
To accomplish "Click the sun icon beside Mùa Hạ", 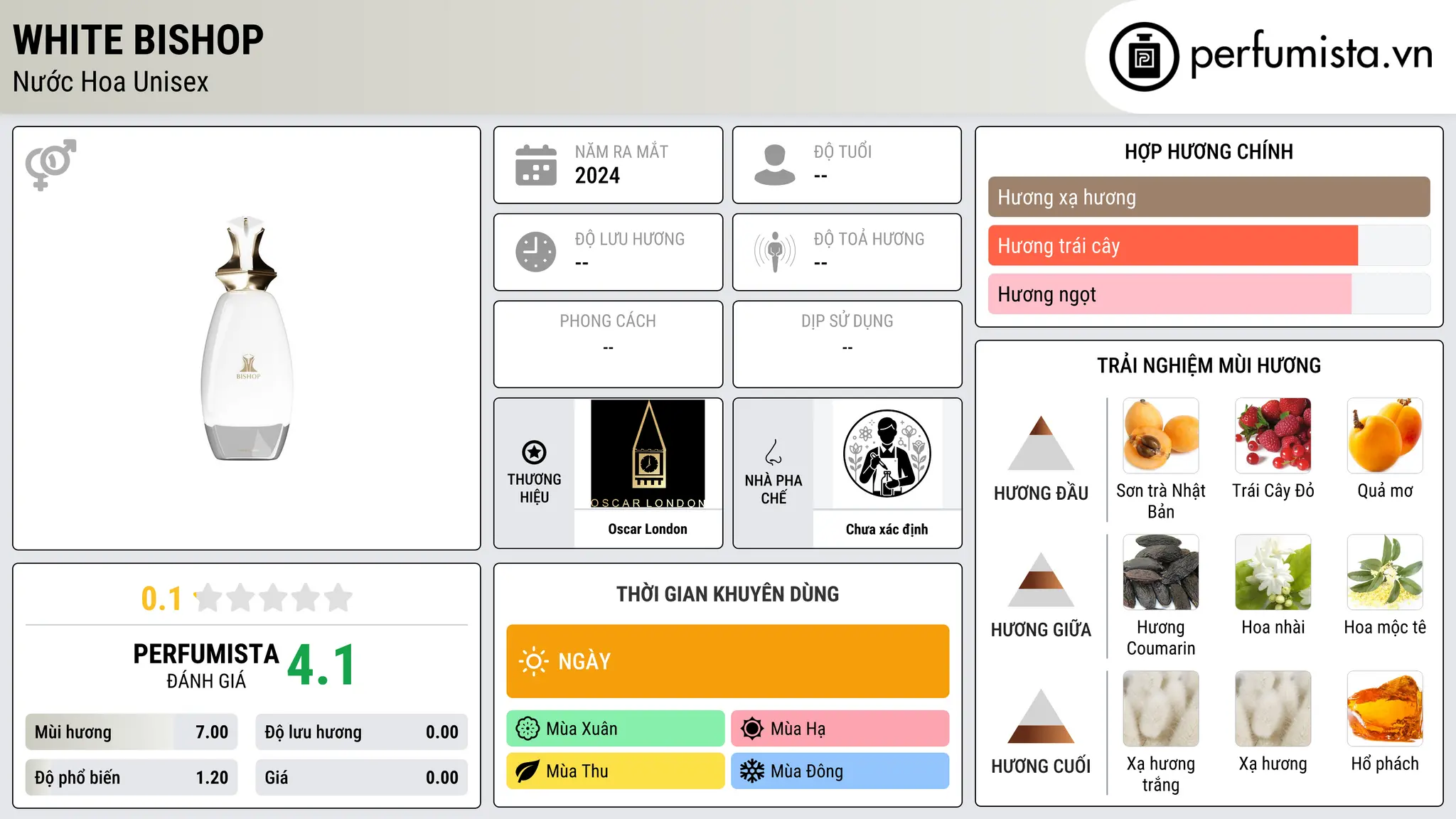I will pos(752,729).
